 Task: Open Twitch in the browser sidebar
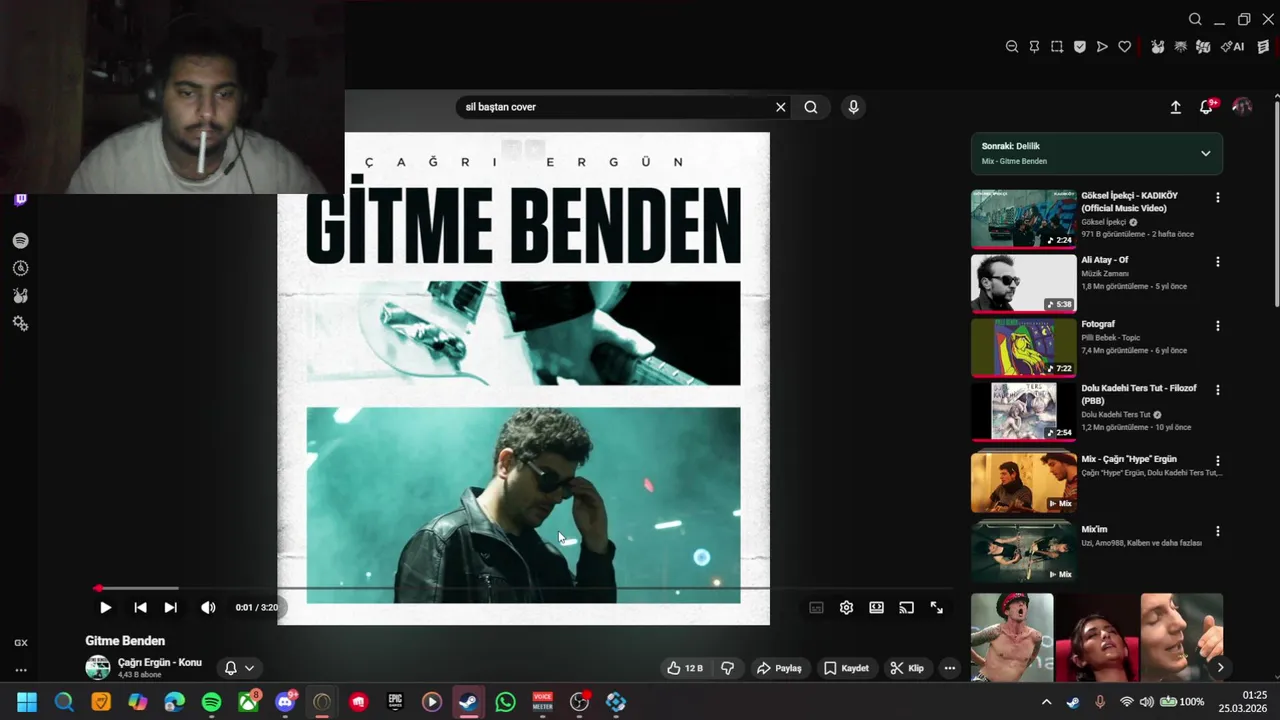click(20, 200)
